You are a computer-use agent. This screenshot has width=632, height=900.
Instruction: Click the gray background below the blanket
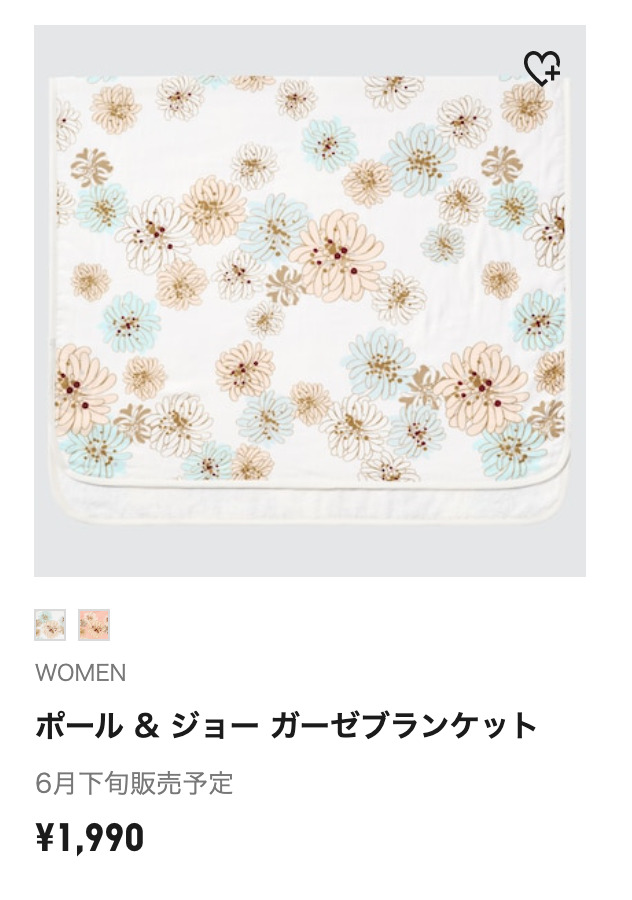tap(310, 550)
